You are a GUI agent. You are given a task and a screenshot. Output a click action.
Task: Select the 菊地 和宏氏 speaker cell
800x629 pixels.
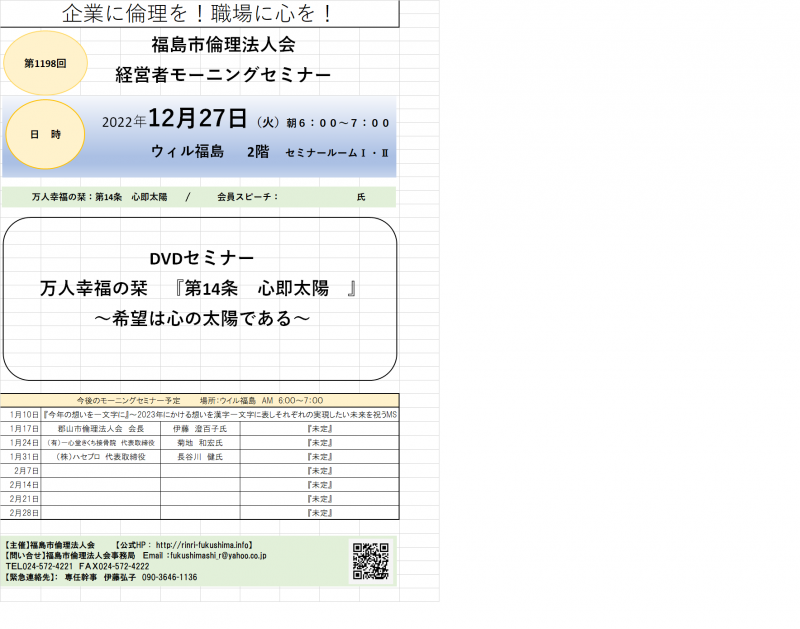point(199,442)
